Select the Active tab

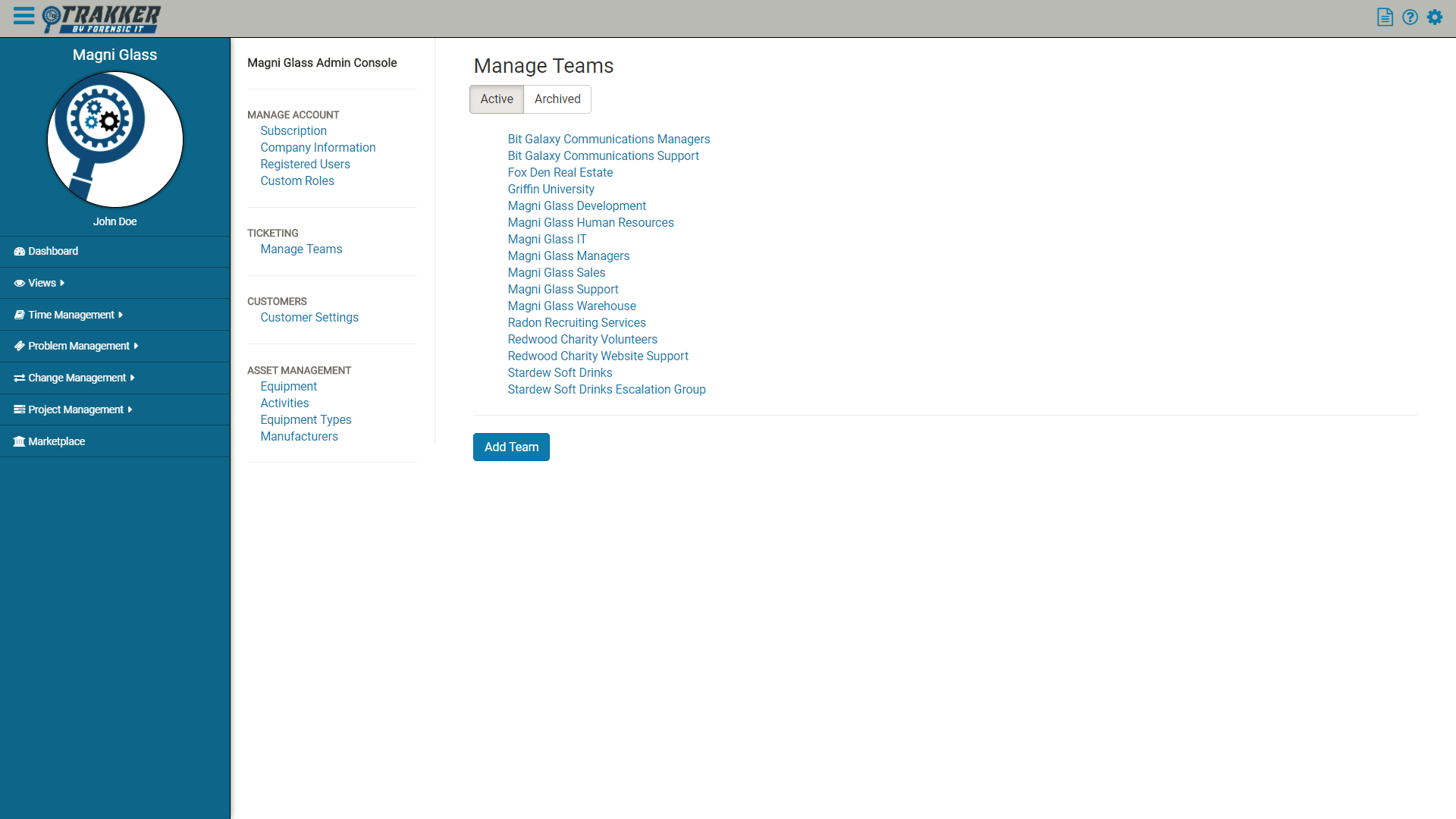497,99
